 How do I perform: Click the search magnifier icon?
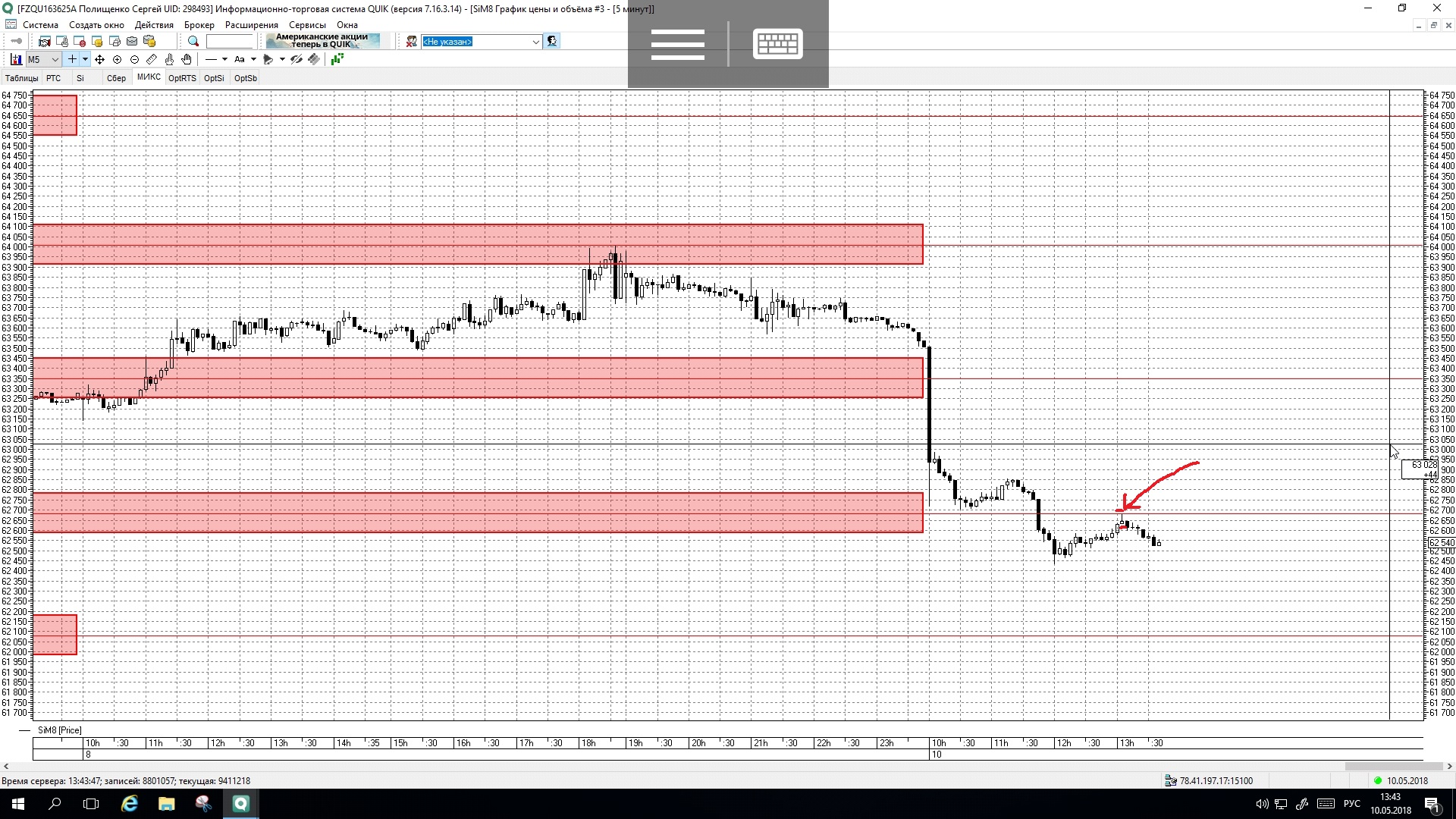(193, 42)
